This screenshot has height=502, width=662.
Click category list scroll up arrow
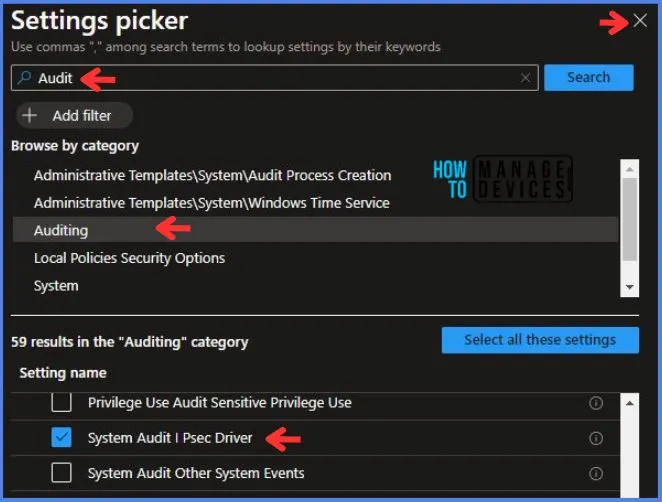pyautogui.click(x=629, y=169)
